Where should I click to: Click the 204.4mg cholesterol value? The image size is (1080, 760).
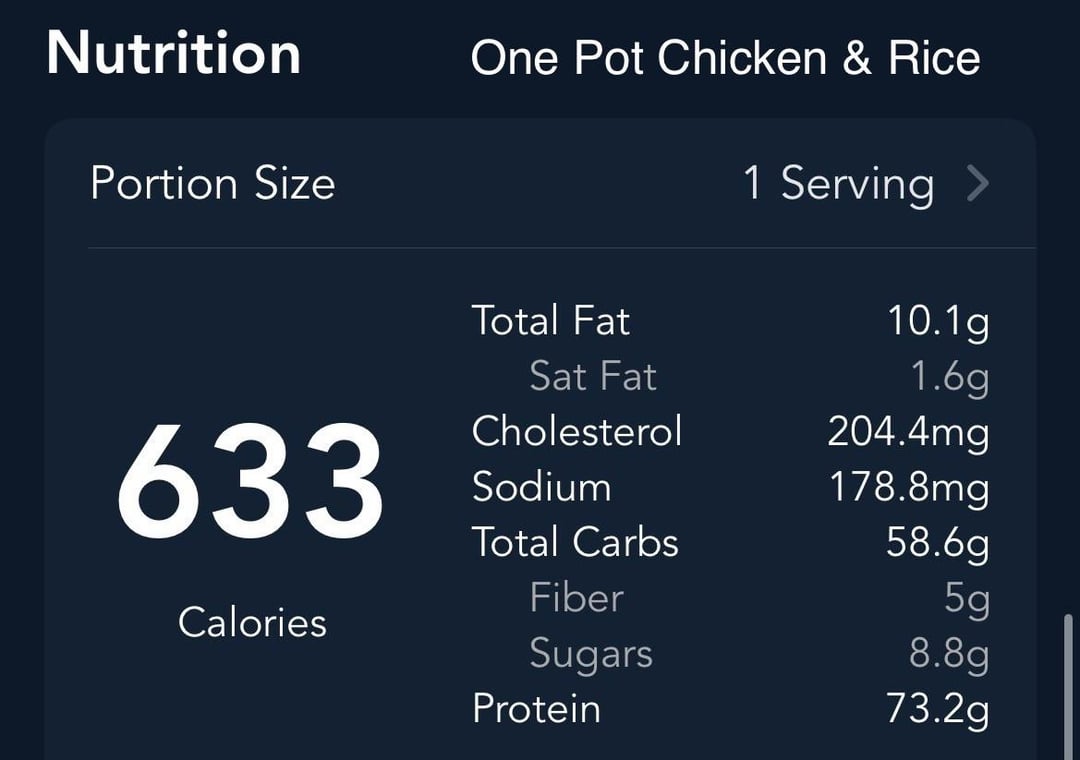(x=908, y=433)
